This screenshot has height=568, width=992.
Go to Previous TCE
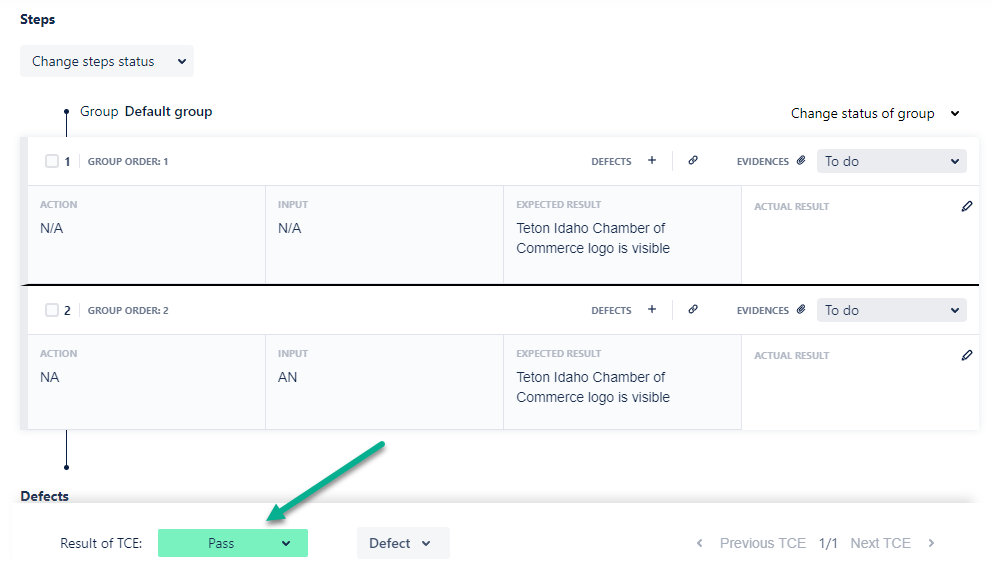(x=752, y=543)
